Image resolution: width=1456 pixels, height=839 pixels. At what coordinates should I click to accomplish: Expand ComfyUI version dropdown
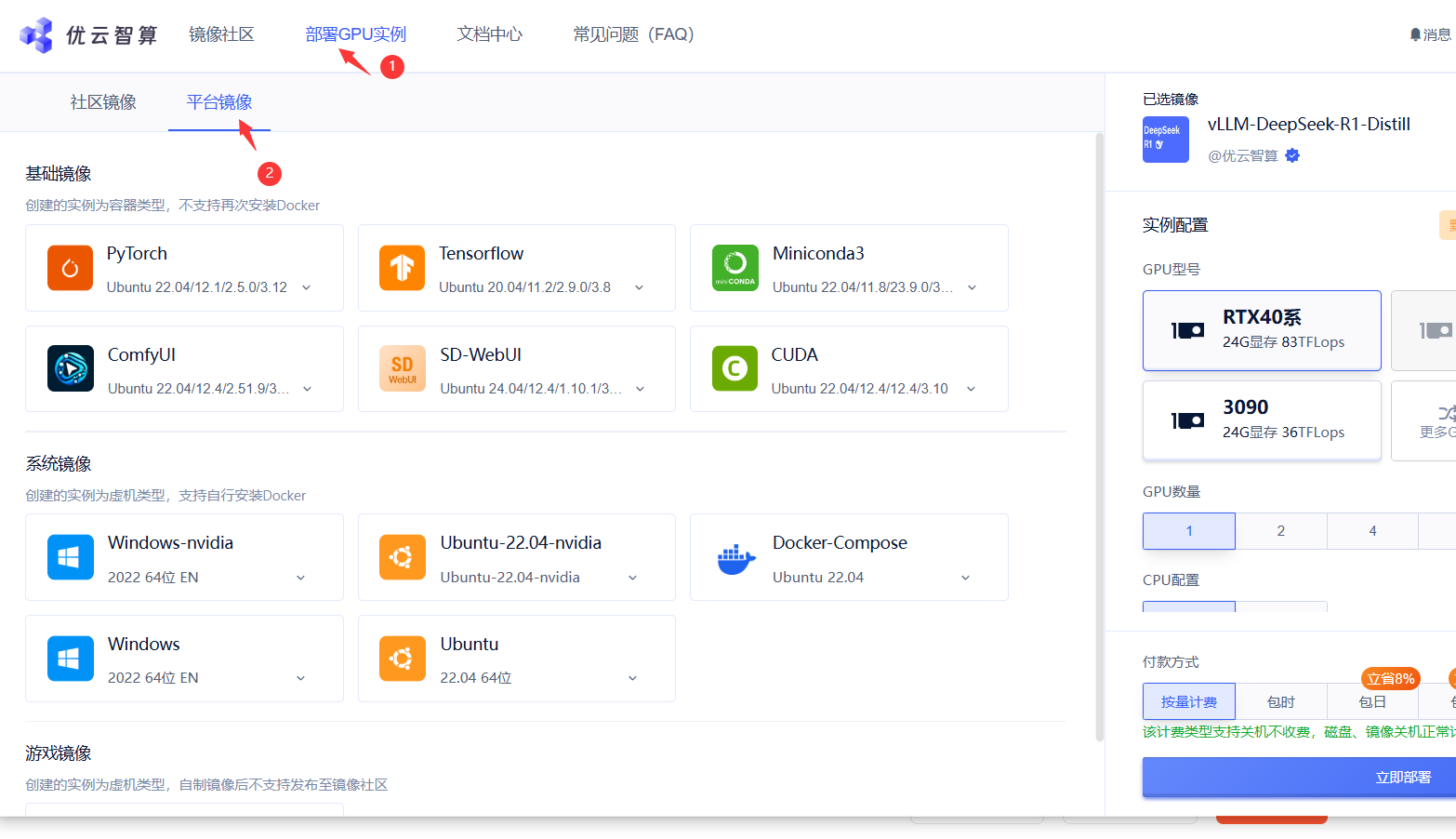(x=307, y=389)
